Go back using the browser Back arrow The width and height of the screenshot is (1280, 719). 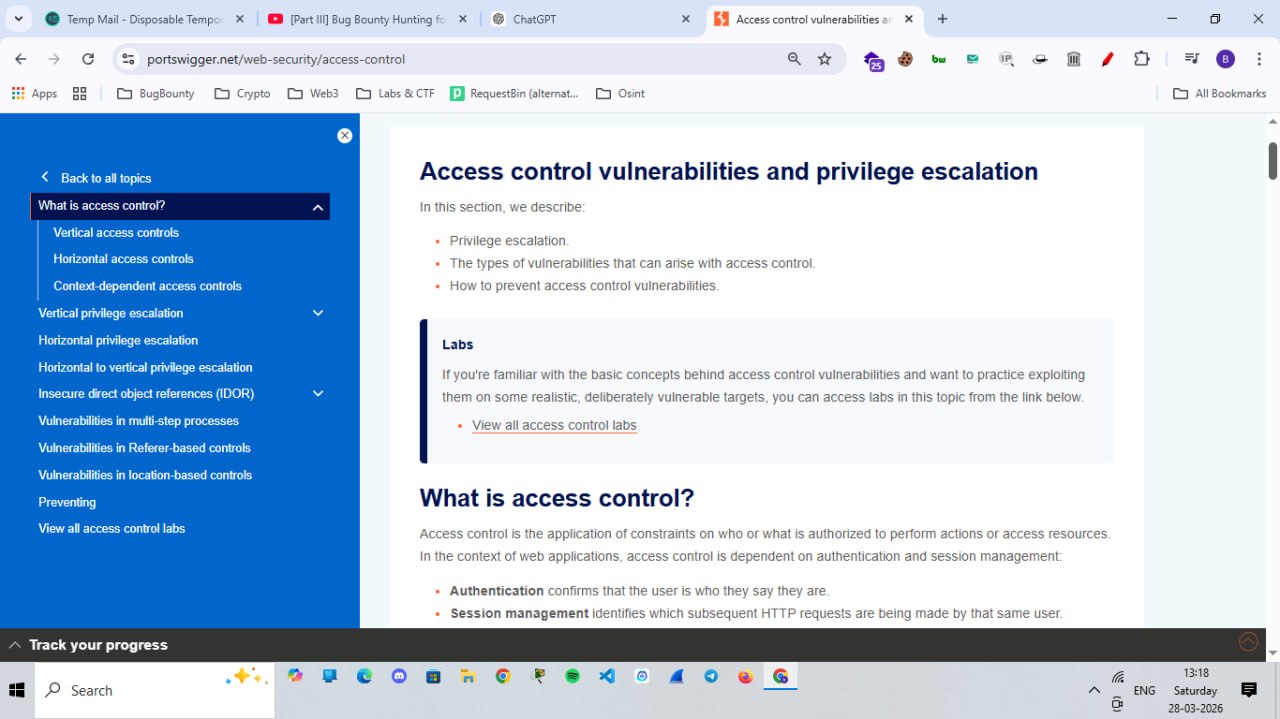[x=21, y=59]
